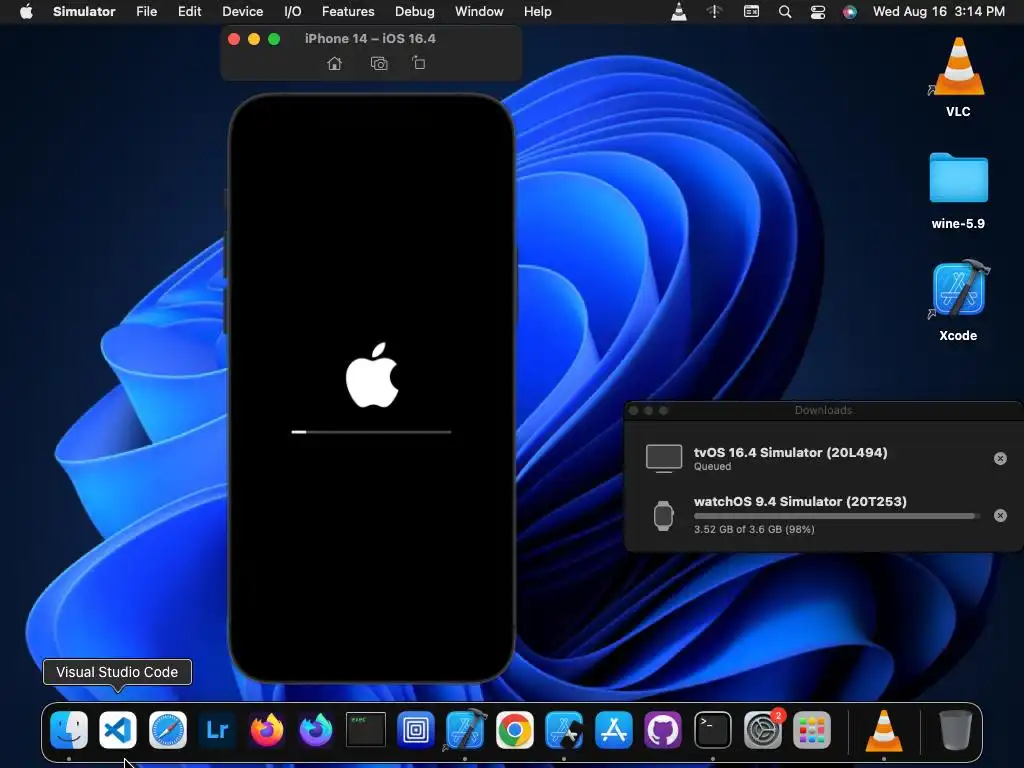The image size is (1024, 768).
Task: Launch orange Firefox from the dock
Action: tap(266, 729)
